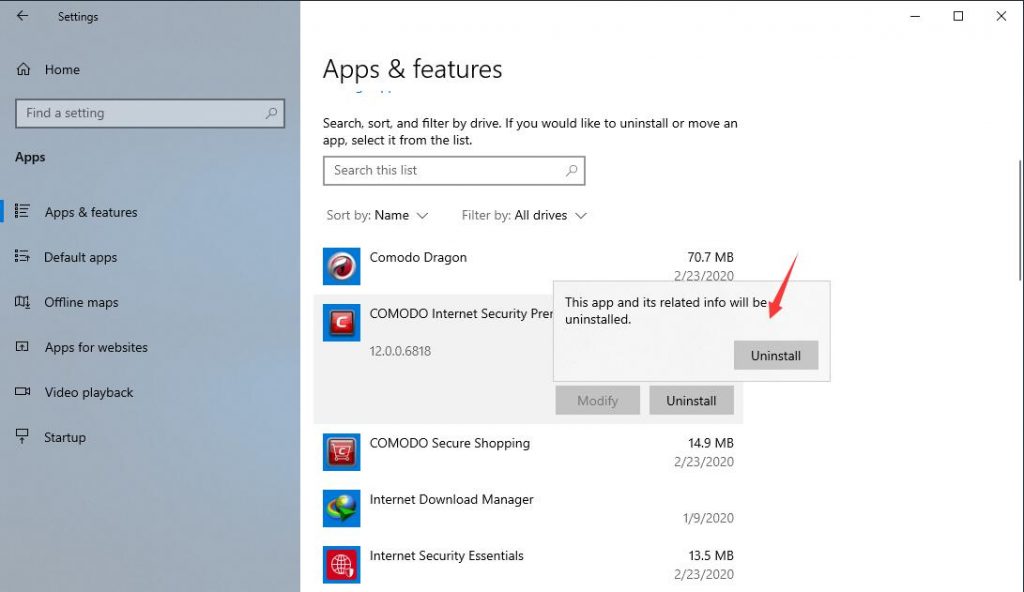Open Default apps in the sidebar
Viewport: 1024px width, 592px height.
coord(80,257)
